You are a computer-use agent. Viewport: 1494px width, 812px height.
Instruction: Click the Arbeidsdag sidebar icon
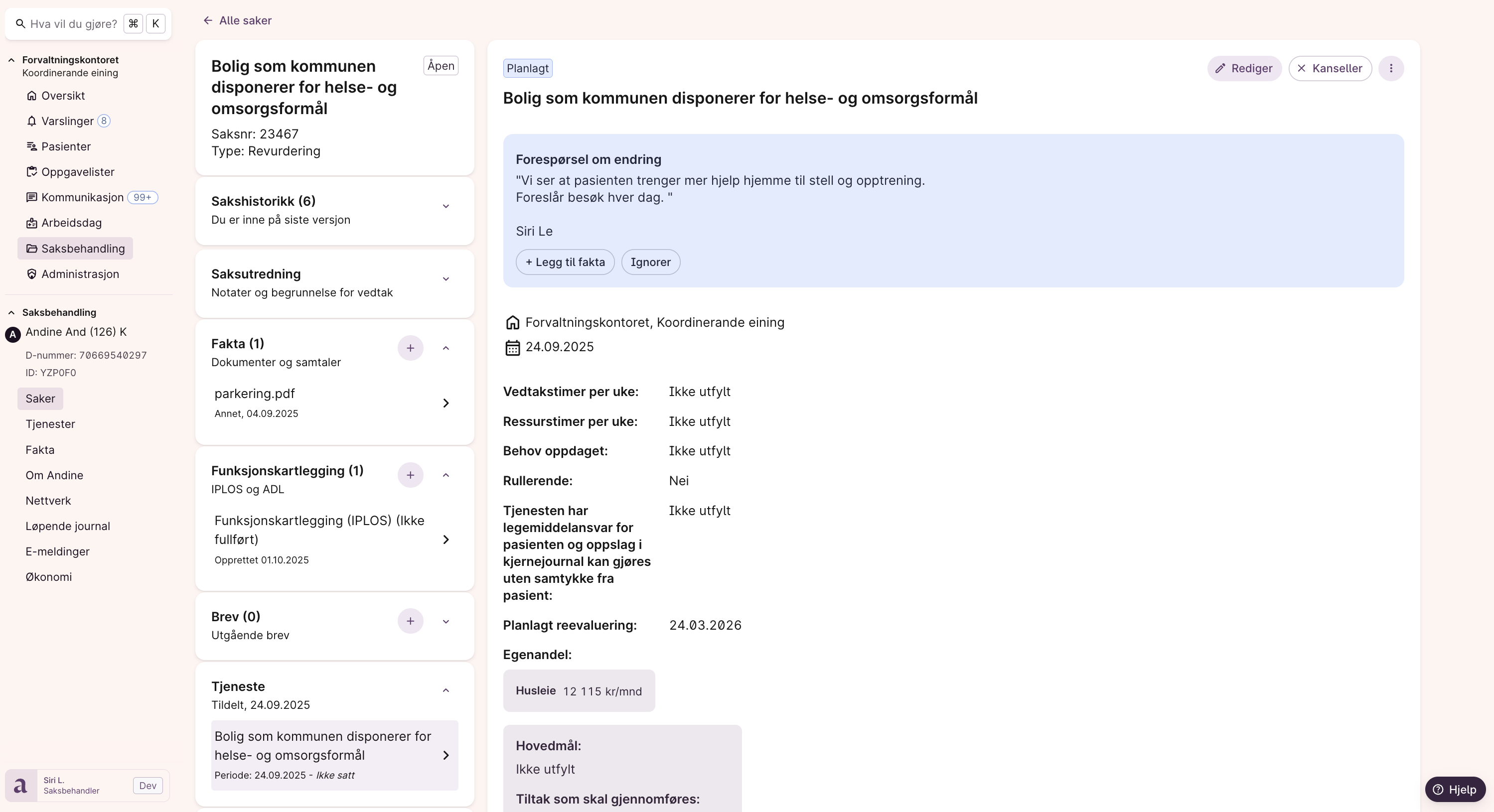point(32,223)
